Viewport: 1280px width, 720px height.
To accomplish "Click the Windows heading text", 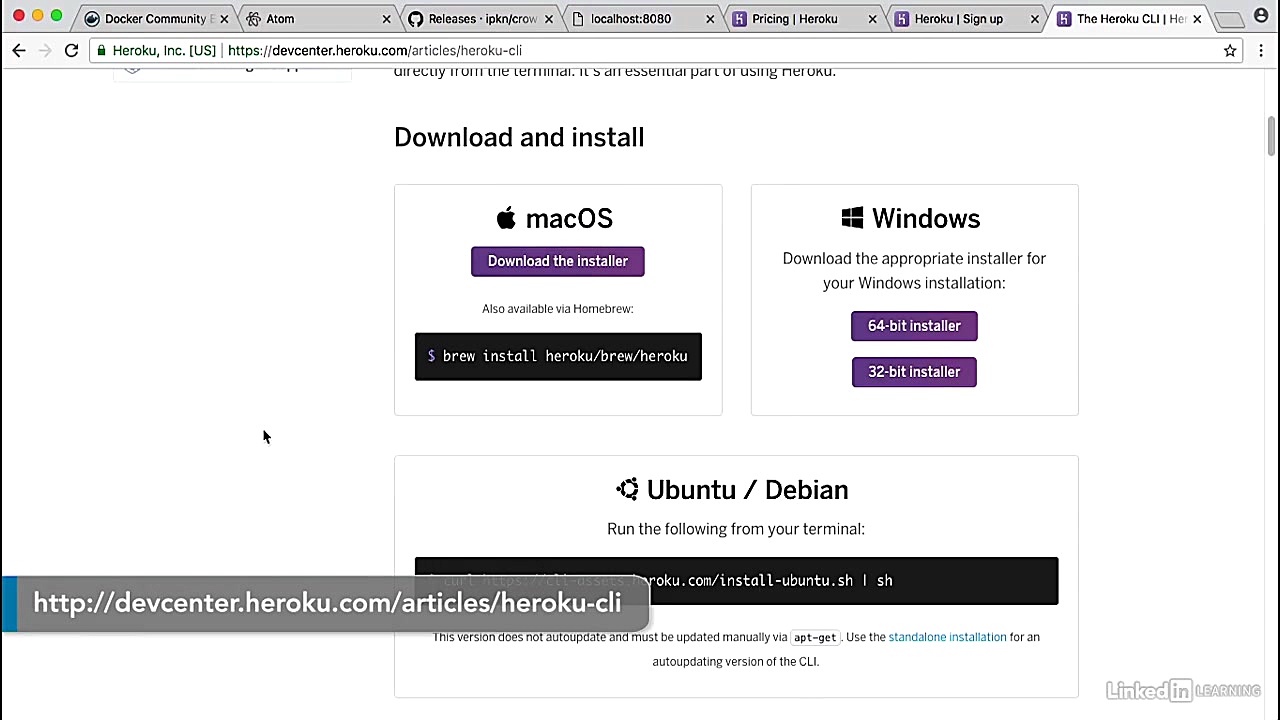I will [x=926, y=218].
